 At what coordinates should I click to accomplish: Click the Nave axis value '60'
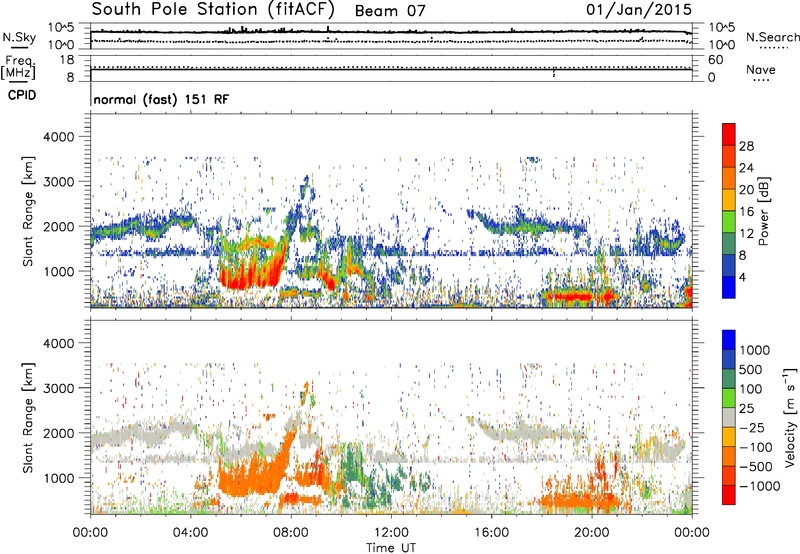pyautogui.click(x=715, y=60)
